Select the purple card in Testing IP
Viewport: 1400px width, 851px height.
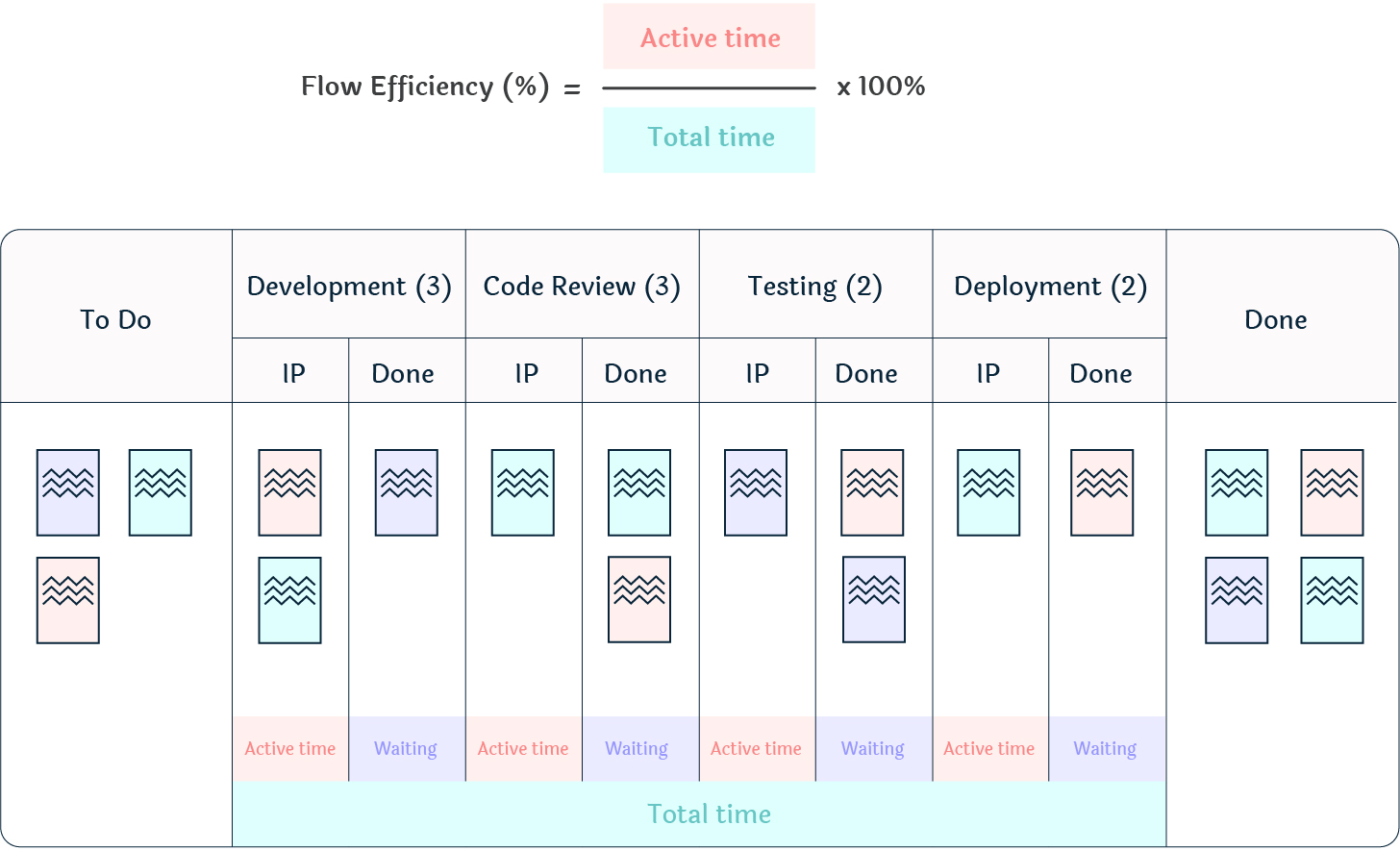(756, 492)
